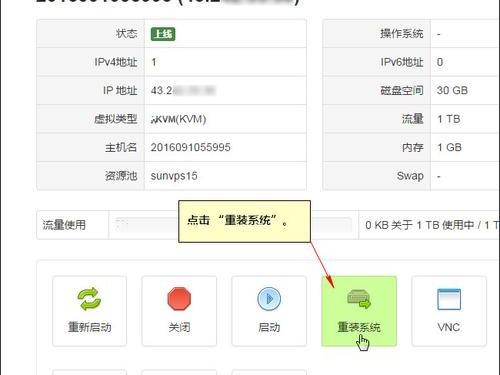Select resource pool value sunvps15
Image resolution: width=500 pixels, height=375 pixels.
tap(174, 176)
